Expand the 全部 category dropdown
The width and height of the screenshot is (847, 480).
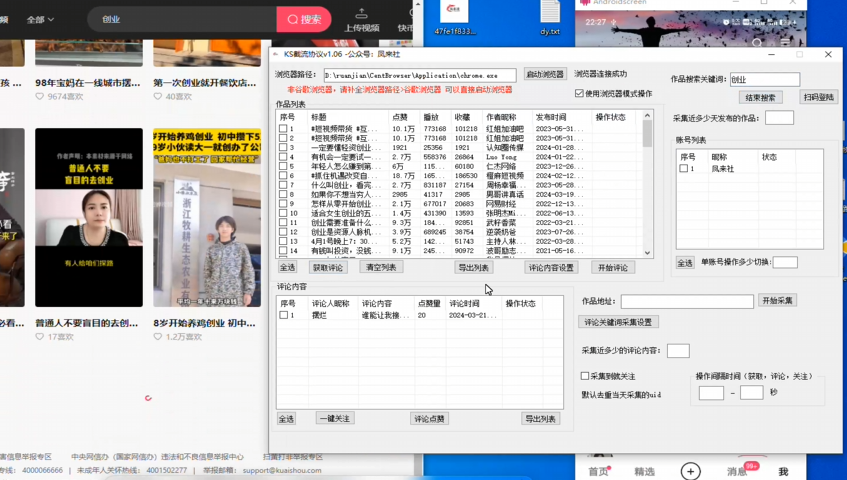click(40, 19)
